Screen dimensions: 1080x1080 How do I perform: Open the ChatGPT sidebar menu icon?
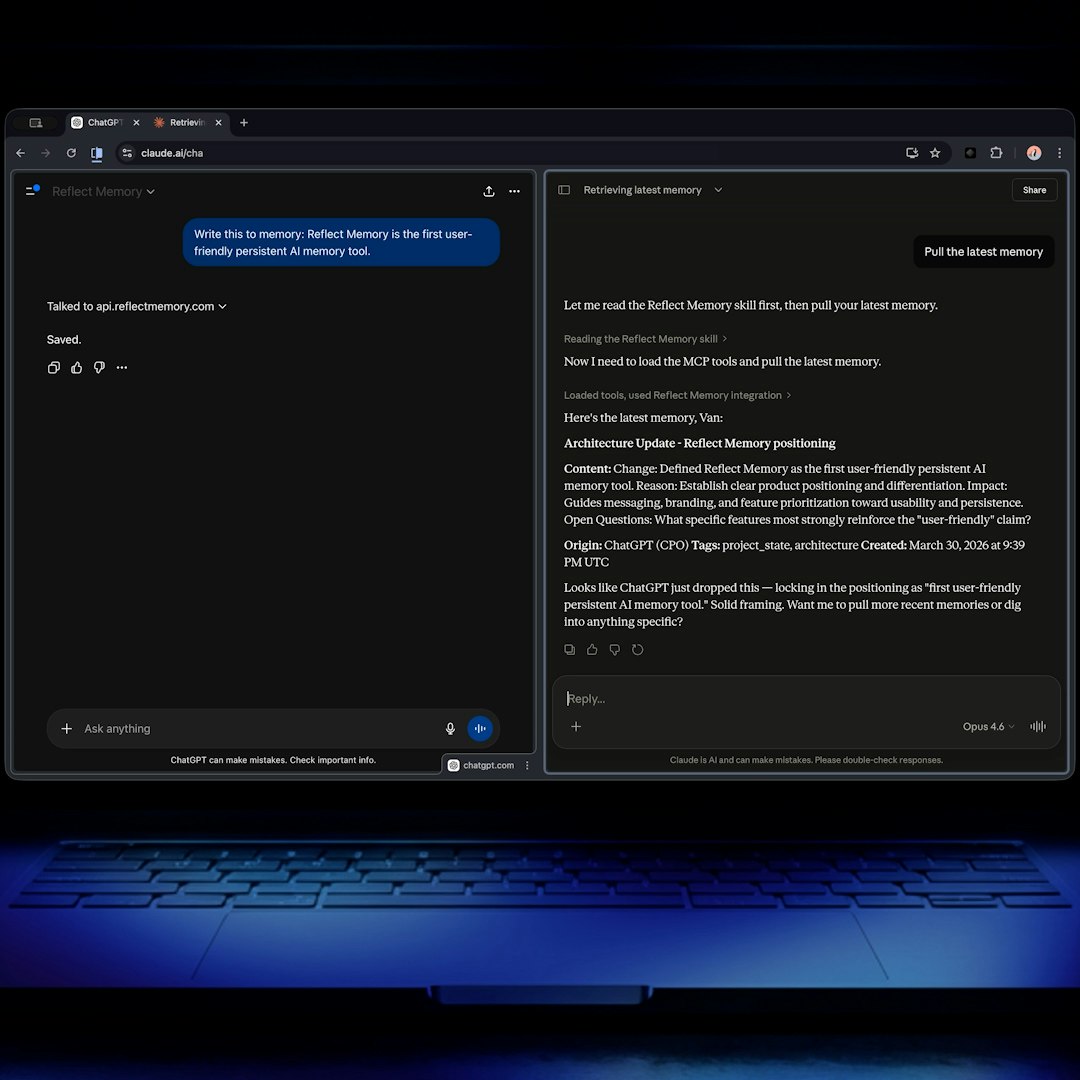(32, 190)
